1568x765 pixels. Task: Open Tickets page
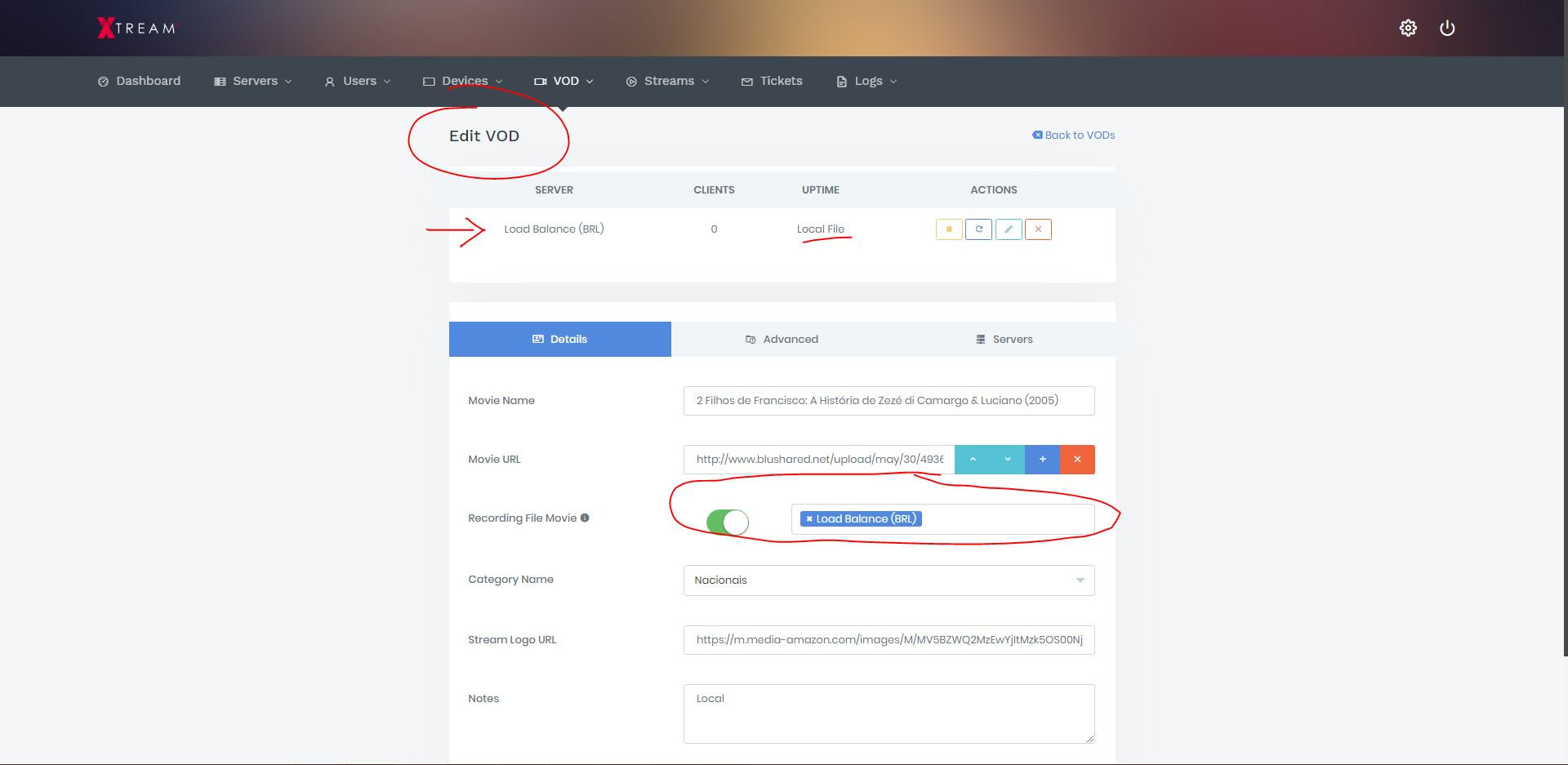772,82
